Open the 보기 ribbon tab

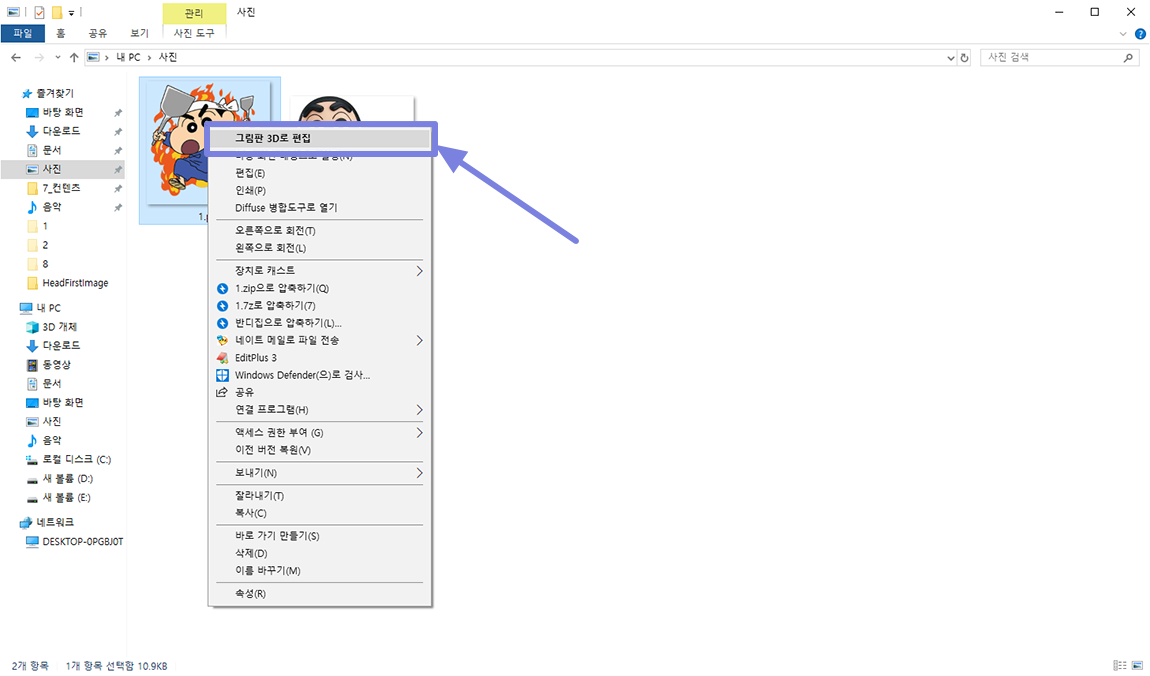tap(139, 33)
